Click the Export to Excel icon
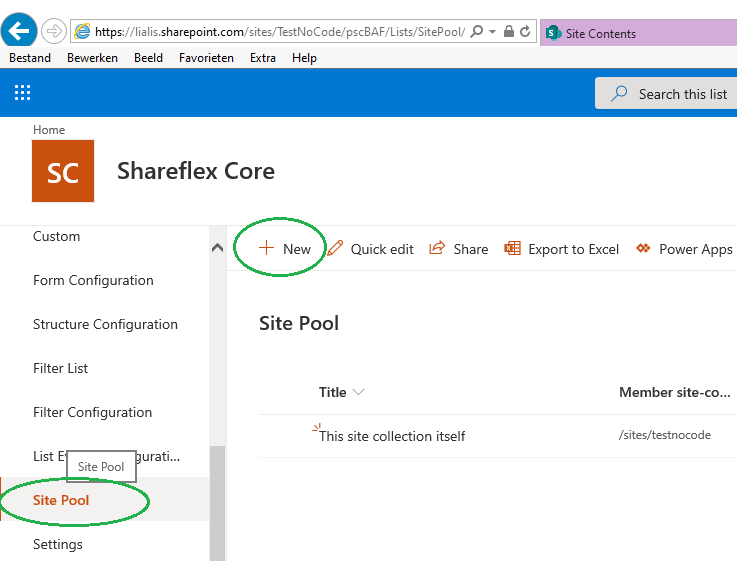The image size is (737, 561). 512,248
